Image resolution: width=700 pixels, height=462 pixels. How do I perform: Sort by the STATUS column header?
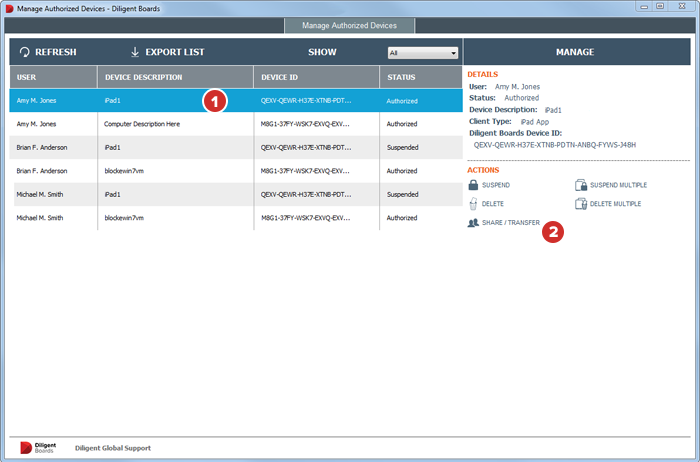[x=421, y=77]
